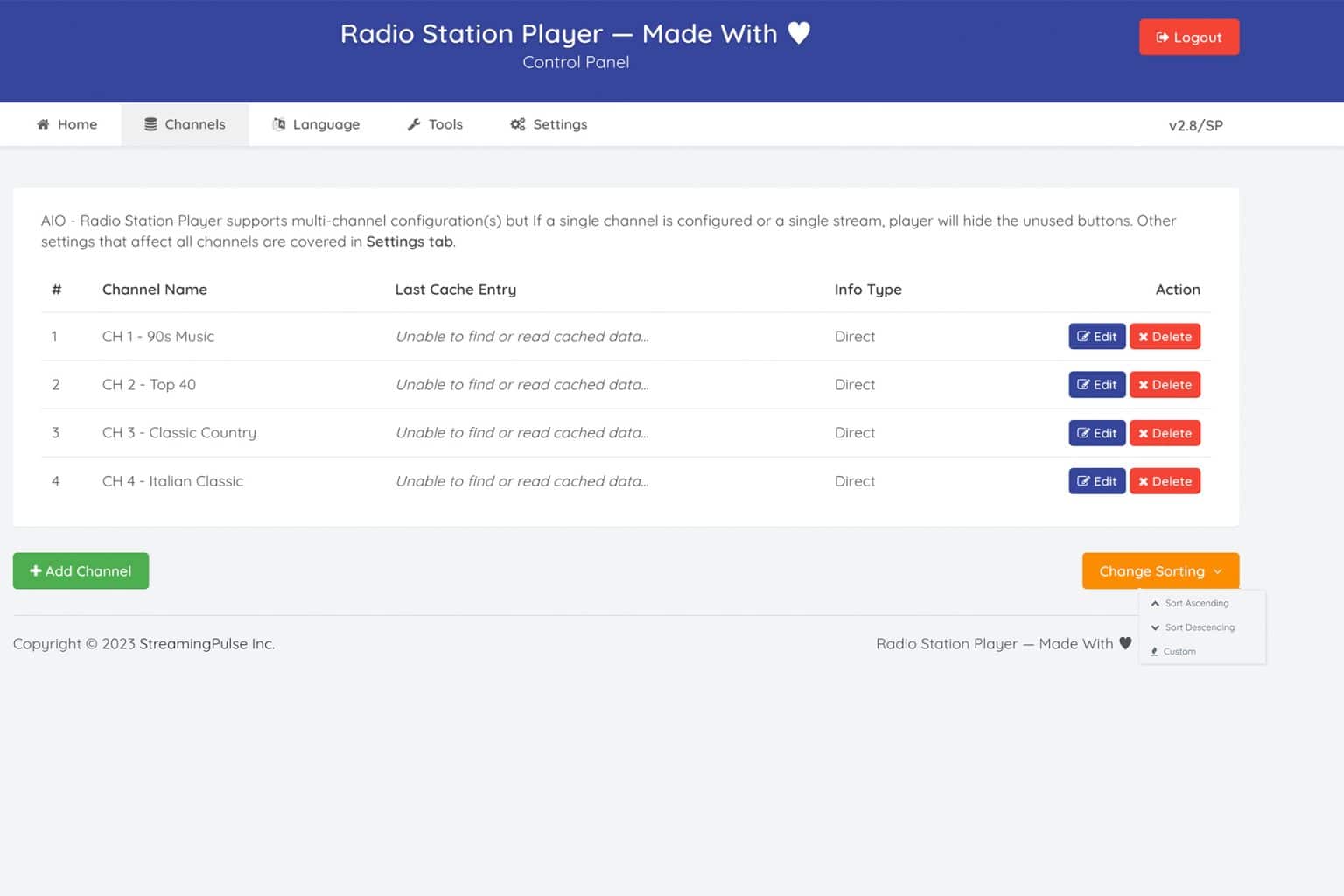Open the Language tab
The height and width of the screenshot is (896, 1344).
click(x=317, y=124)
